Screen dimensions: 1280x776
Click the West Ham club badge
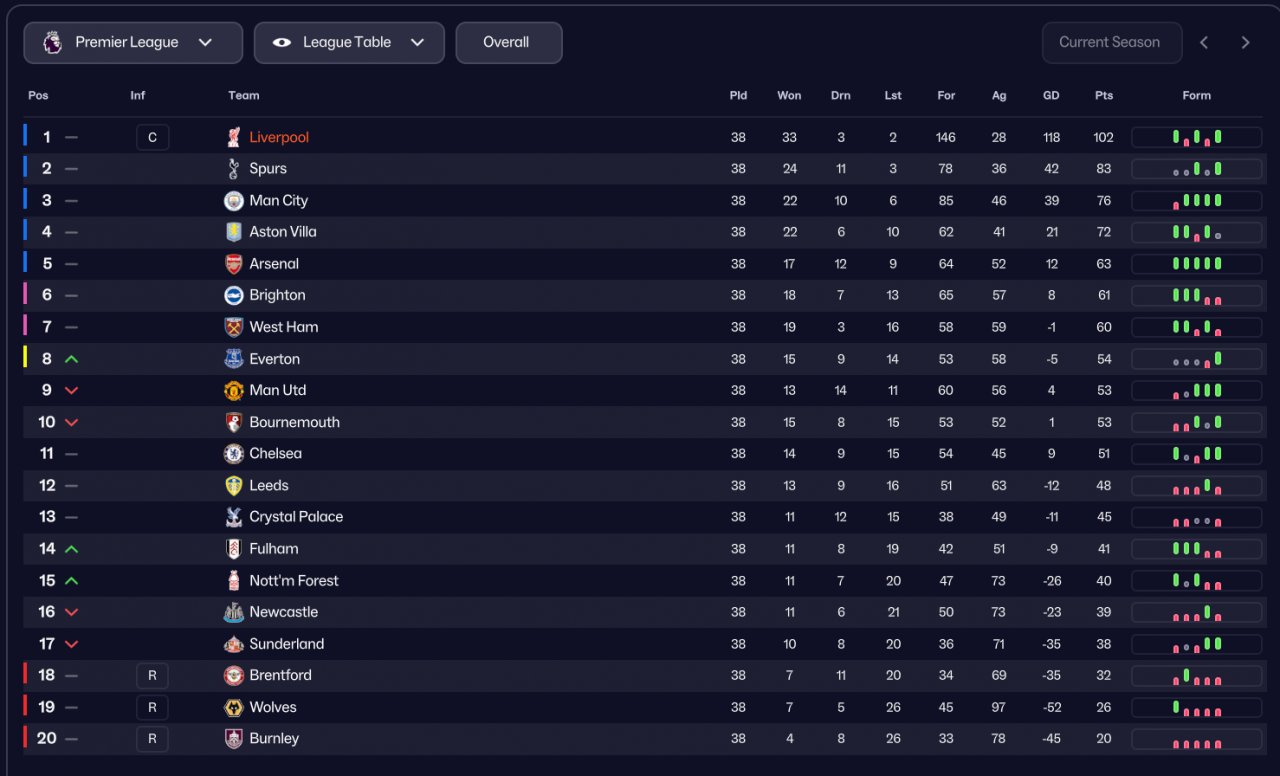coord(234,327)
